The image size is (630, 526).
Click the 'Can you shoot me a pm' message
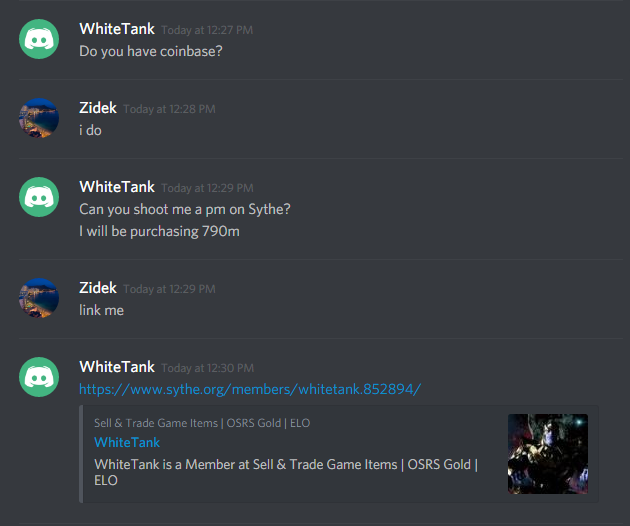[x=184, y=209]
